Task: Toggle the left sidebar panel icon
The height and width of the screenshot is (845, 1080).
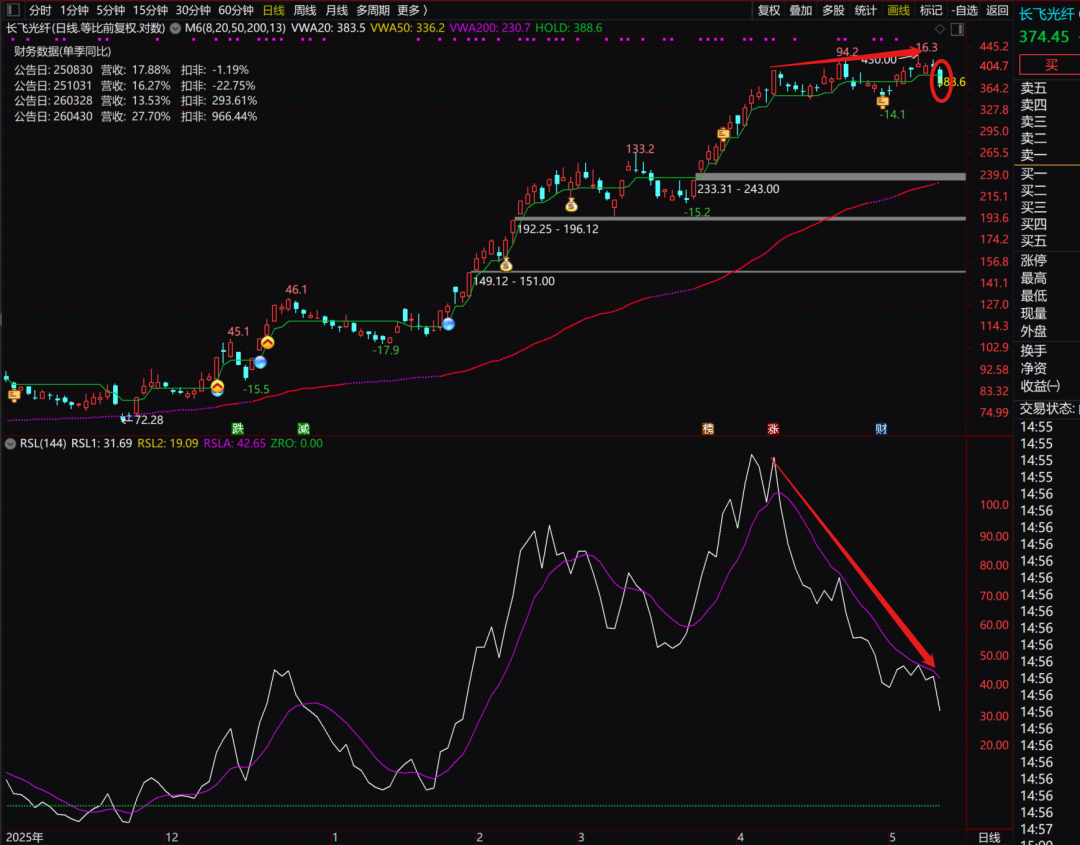Action: (x=13, y=10)
